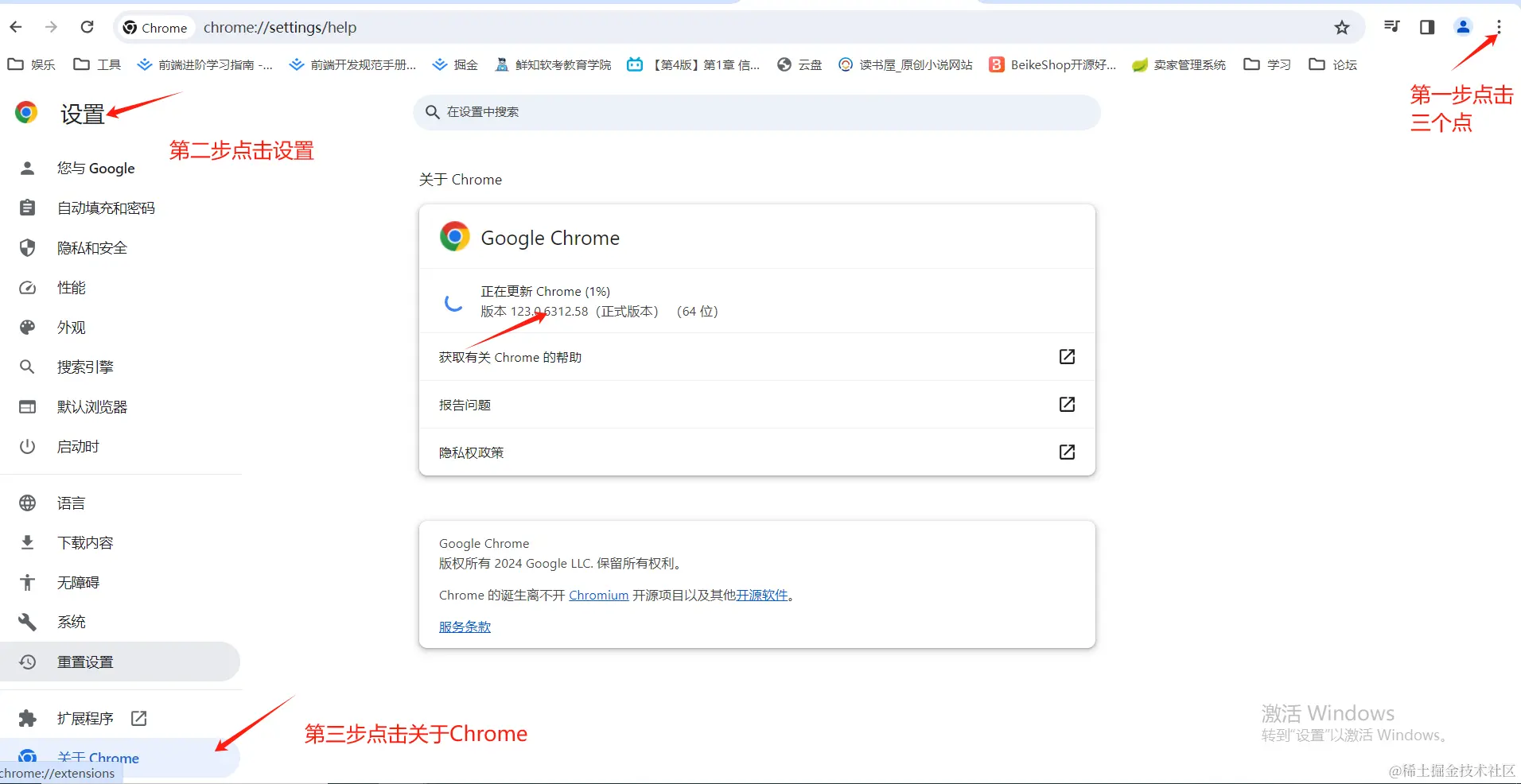Image resolution: width=1521 pixels, height=784 pixels.
Task: Open 自动填充和密码 settings section
Action: (119, 208)
